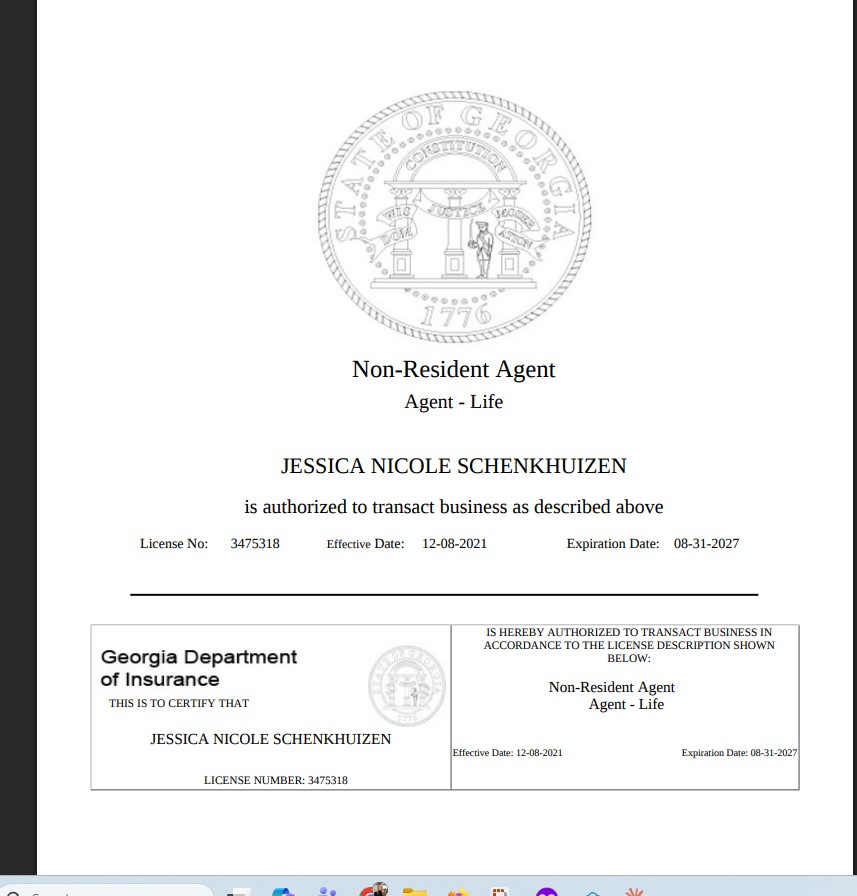Open File Explorer folder icon in taskbar
The image size is (857, 896).
(415, 891)
